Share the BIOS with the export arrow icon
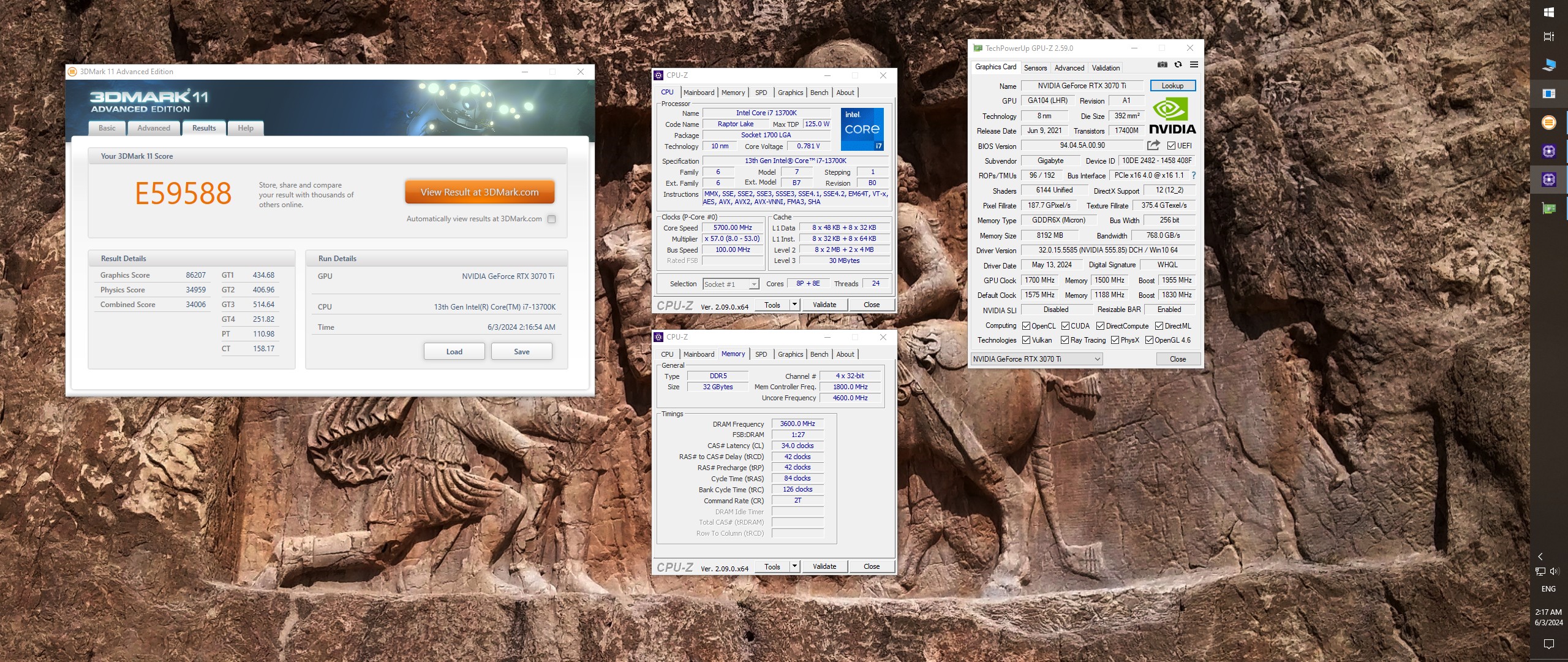Image resolution: width=1568 pixels, height=662 pixels. pos(1153,145)
